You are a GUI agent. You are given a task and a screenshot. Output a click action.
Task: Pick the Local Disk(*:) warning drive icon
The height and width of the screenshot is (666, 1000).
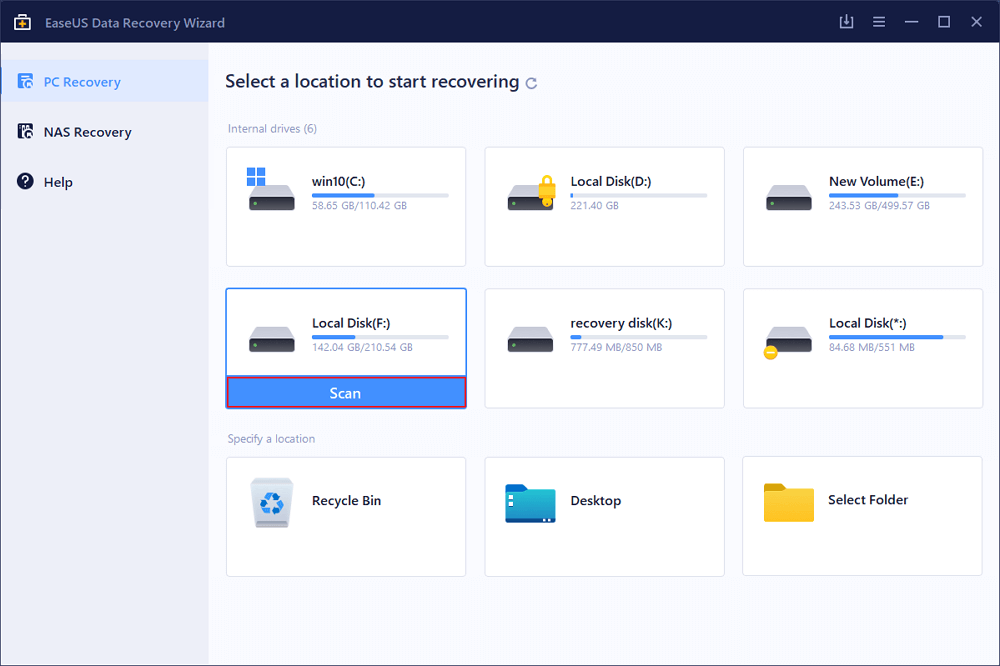click(x=788, y=339)
